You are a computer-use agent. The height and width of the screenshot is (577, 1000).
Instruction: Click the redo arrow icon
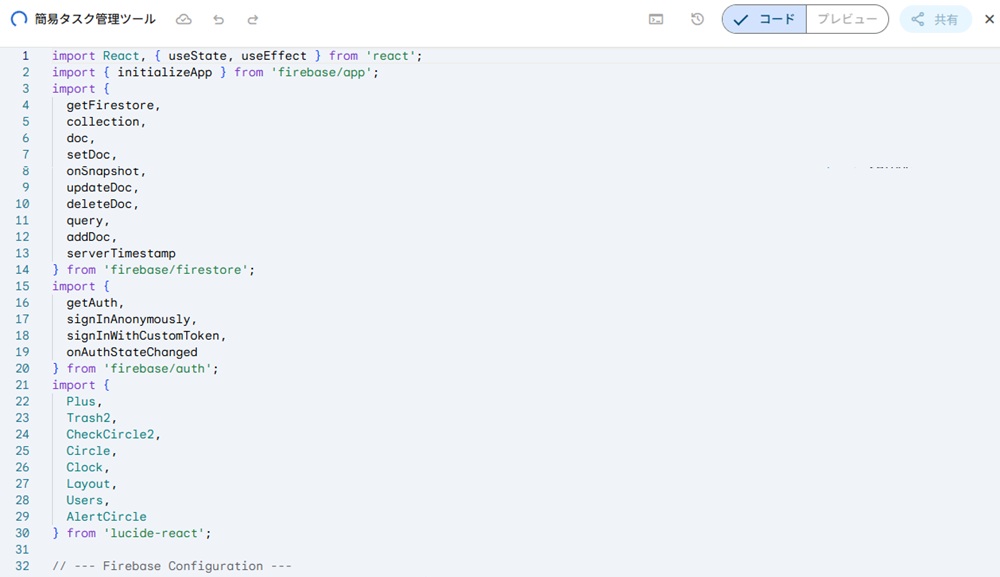251,18
